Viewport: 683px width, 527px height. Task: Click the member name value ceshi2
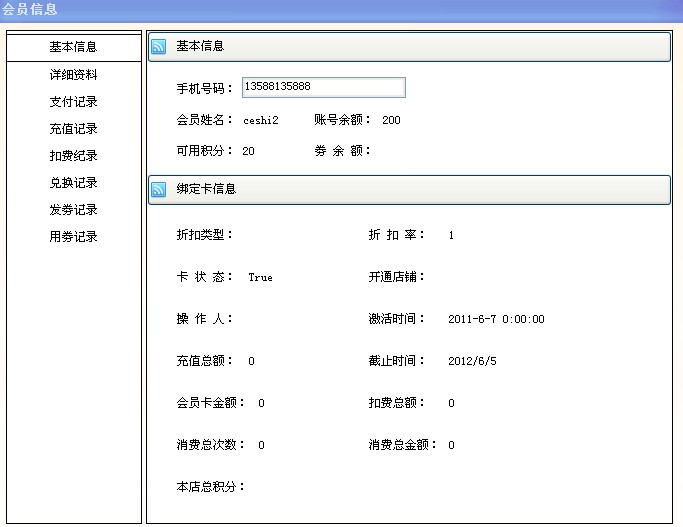[x=261, y=121]
